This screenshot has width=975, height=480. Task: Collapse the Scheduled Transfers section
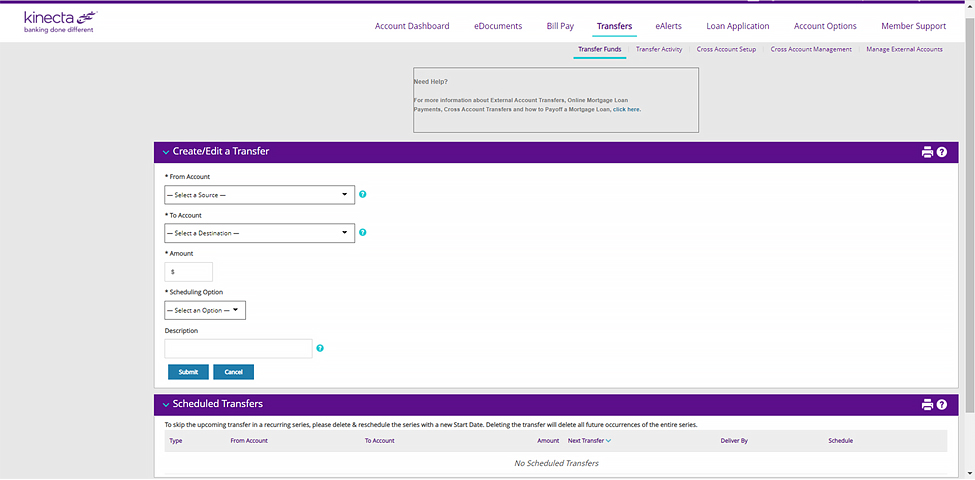166,404
